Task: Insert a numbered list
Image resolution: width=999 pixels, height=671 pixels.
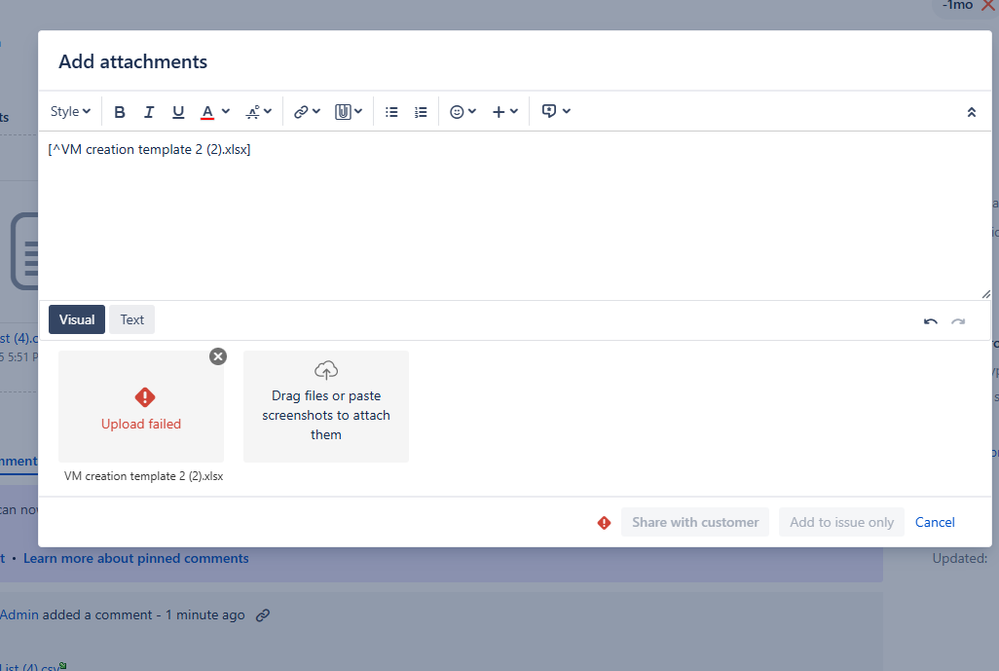Action: click(420, 112)
